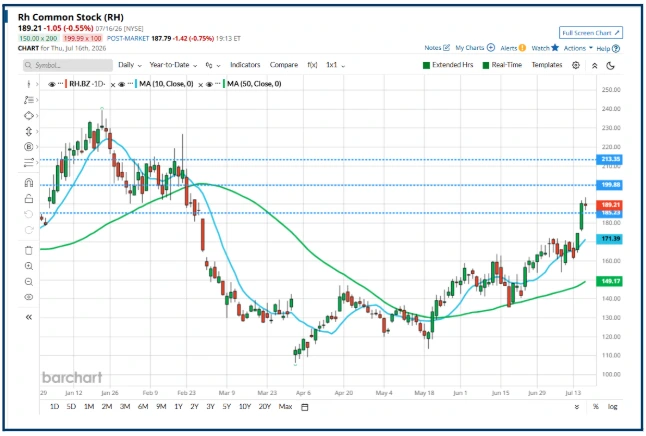This screenshot has width=646, height=436.
Task: Open the shapes drawing tool
Action: coord(28,115)
